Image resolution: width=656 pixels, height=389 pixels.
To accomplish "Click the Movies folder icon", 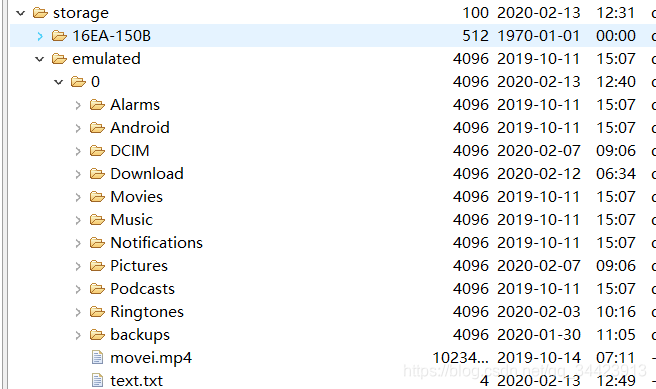I will [97, 197].
